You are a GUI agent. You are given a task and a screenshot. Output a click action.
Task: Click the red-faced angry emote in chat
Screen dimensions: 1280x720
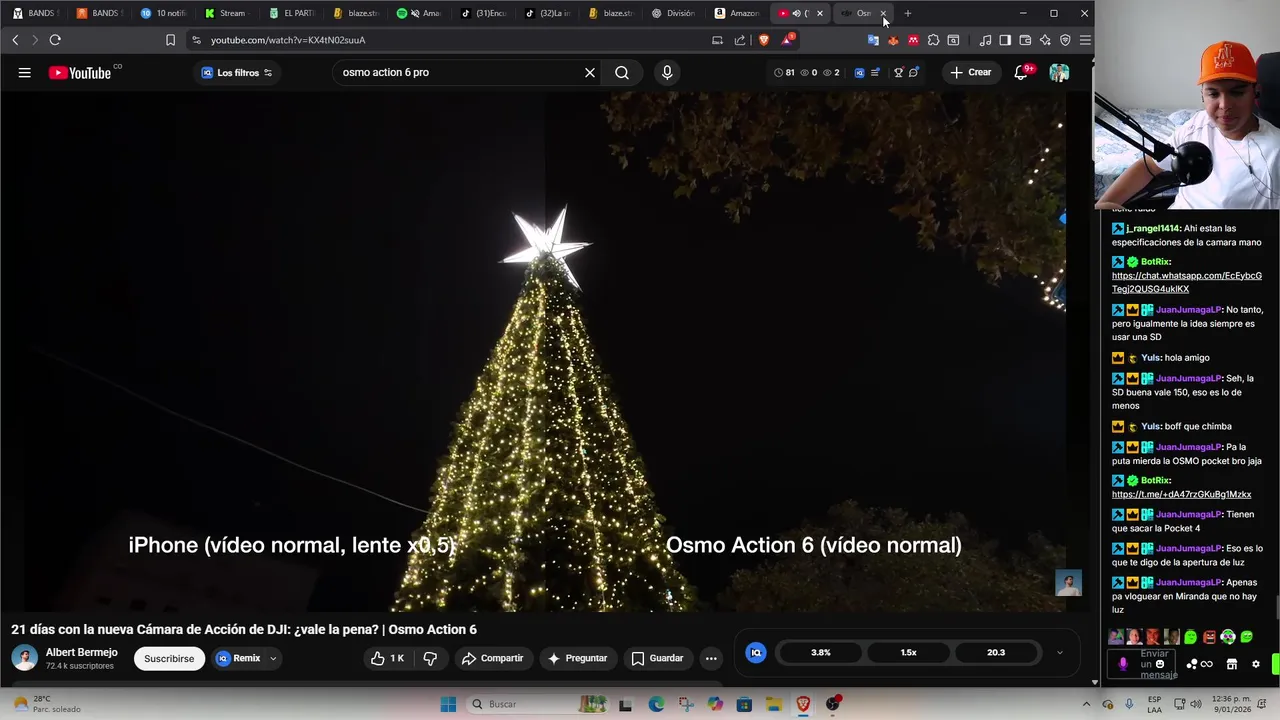[1209, 637]
